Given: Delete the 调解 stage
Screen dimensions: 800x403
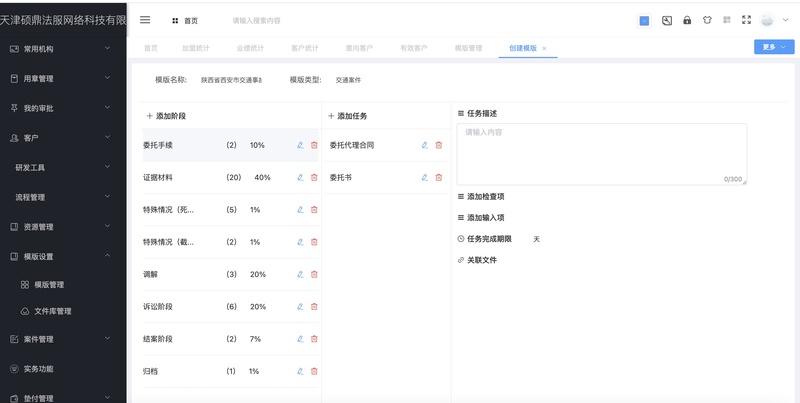Looking at the screenshot, I should pos(314,274).
